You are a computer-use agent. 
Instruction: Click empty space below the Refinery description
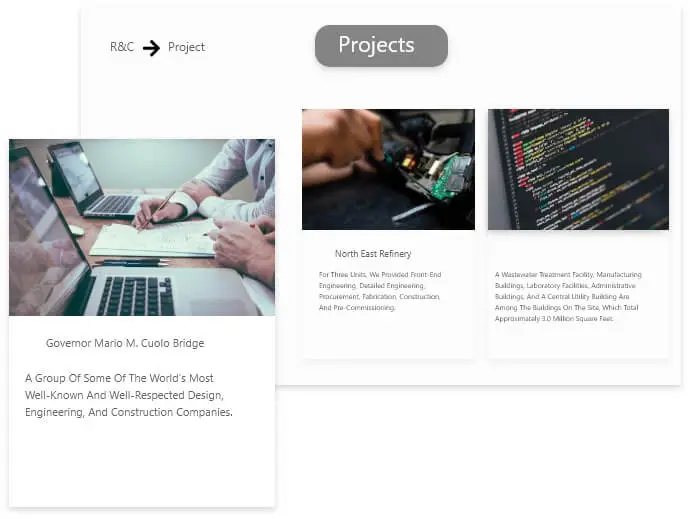click(388, 335)
